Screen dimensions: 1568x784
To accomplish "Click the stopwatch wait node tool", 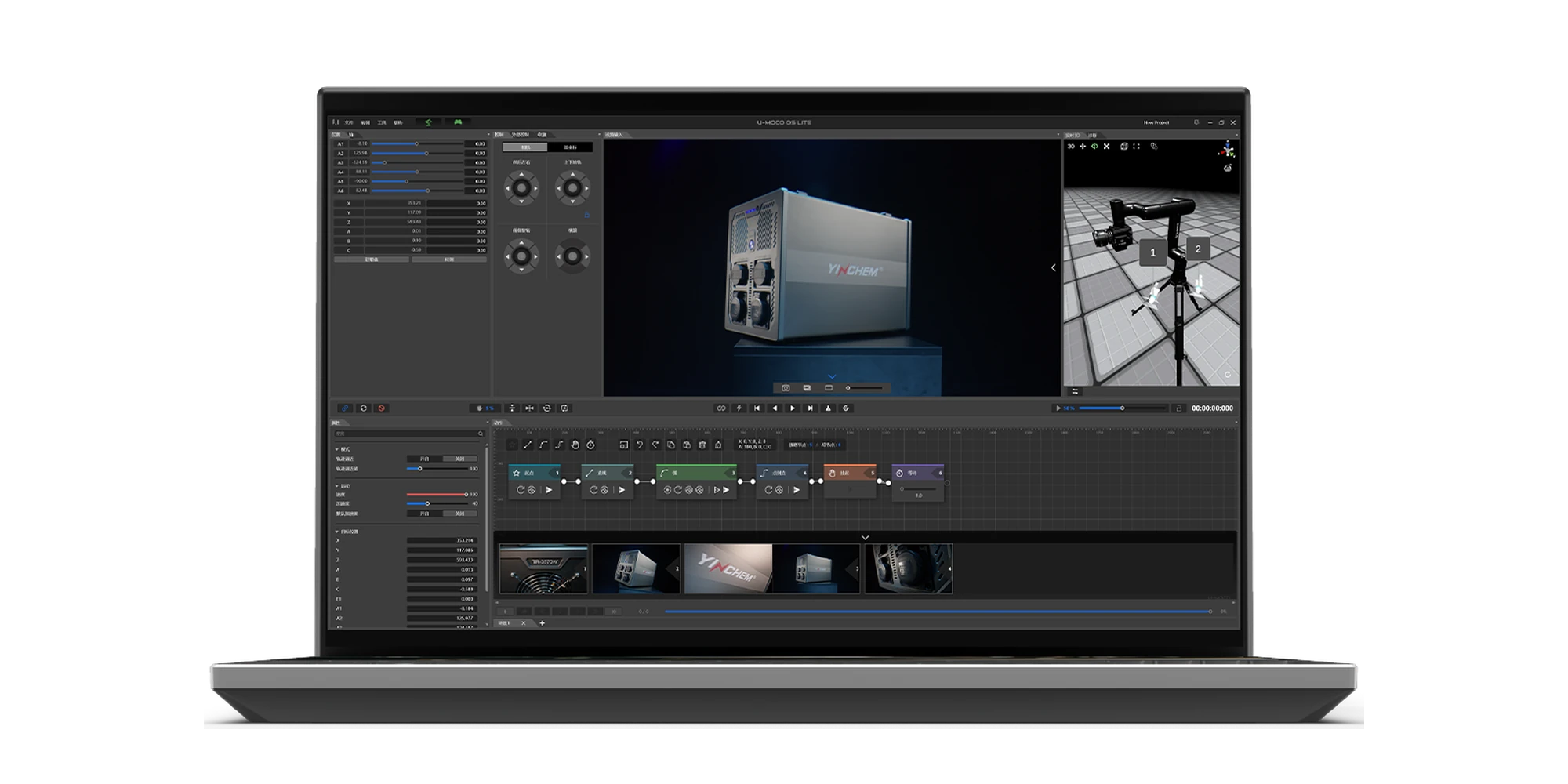I will coord(591,445).
